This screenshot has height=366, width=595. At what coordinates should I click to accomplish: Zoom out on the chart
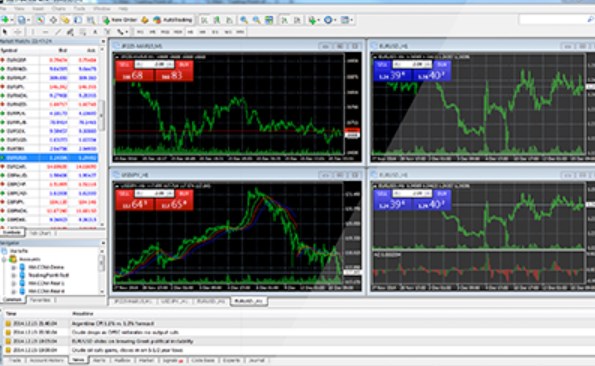(257, 20)
